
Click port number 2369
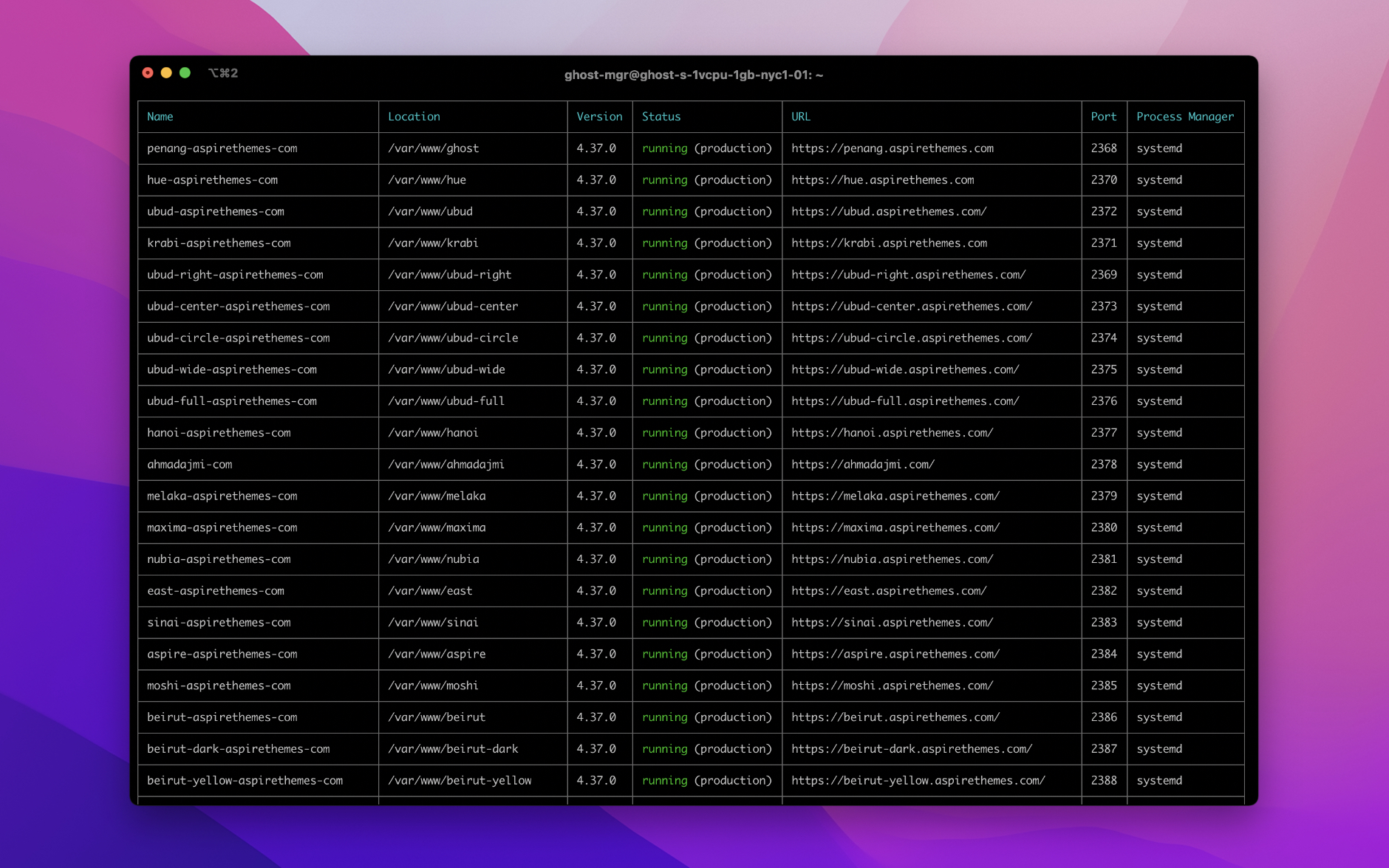point(1104,275)
